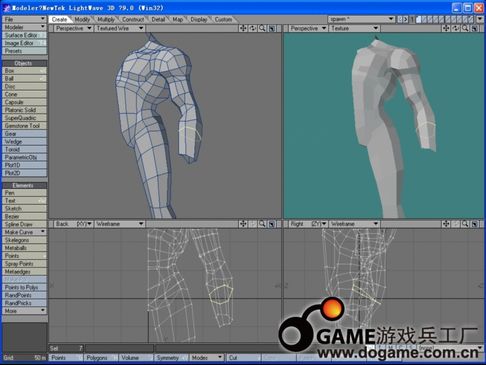486x365 pixels.
Task: Click zoom magnifier in Right viewport
Action: pos(465,224)
